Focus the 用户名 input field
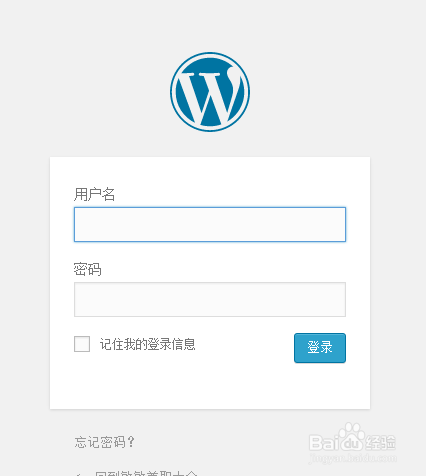 (x=210, y=224)
